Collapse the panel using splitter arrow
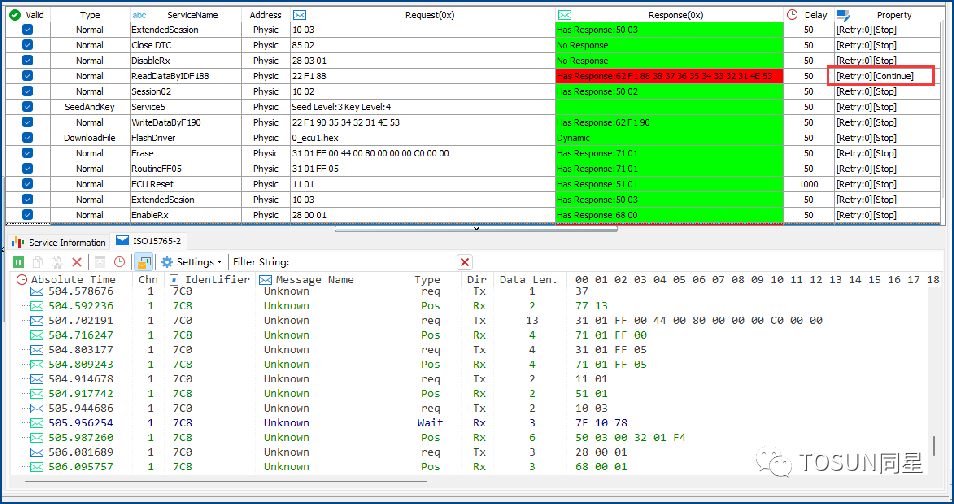The width and height of the screenshot is (954, 504). coord(476,229)
